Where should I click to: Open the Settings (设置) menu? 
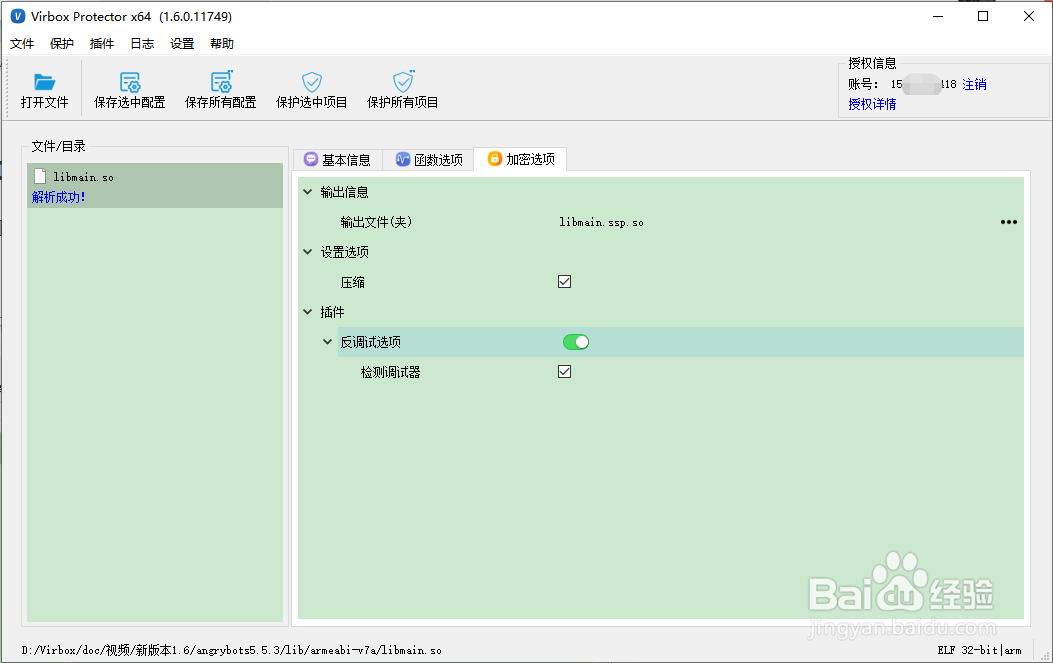point(182,44)
